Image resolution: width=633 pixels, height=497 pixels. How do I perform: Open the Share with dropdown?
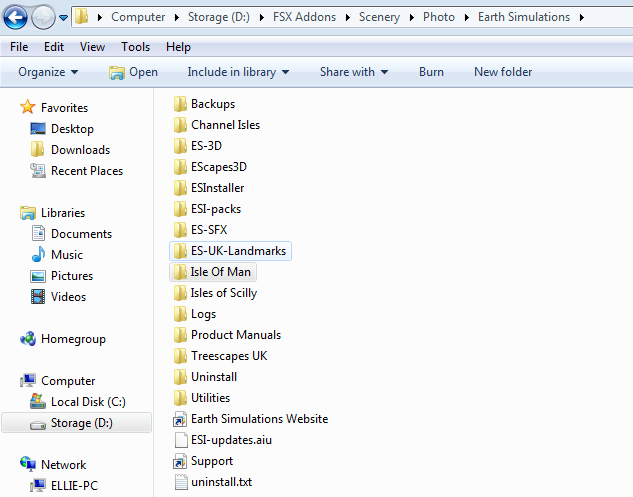click(354, 72)
